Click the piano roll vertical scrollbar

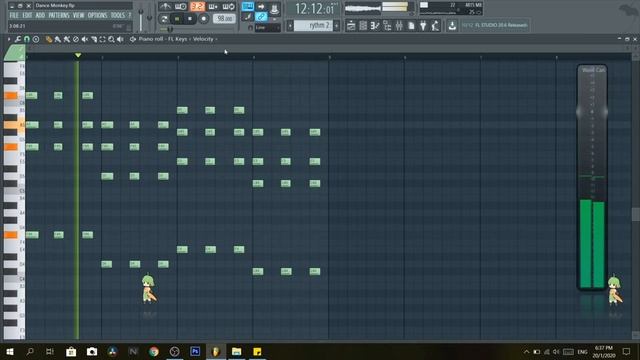click(x=635, y=214)
